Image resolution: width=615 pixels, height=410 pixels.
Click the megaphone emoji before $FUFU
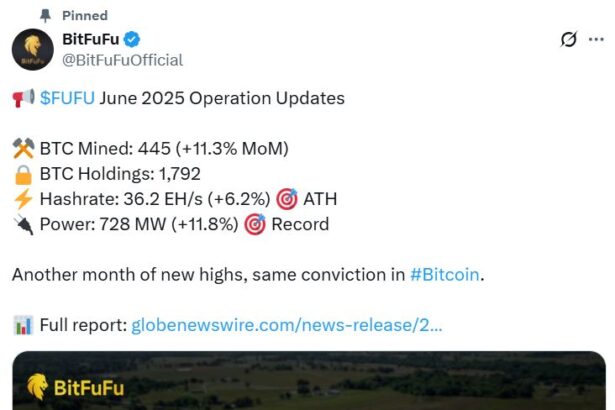point(23,98)
